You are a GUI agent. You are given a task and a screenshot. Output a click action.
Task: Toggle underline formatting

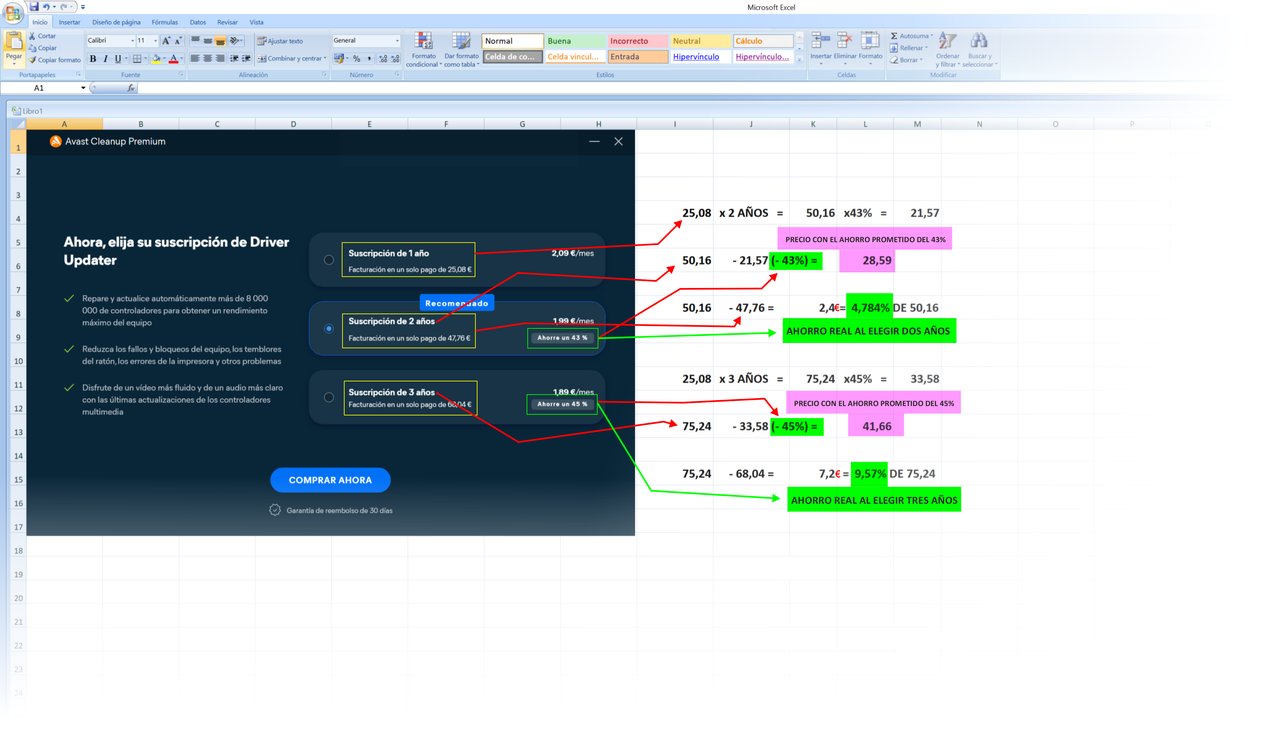[118, 59]
